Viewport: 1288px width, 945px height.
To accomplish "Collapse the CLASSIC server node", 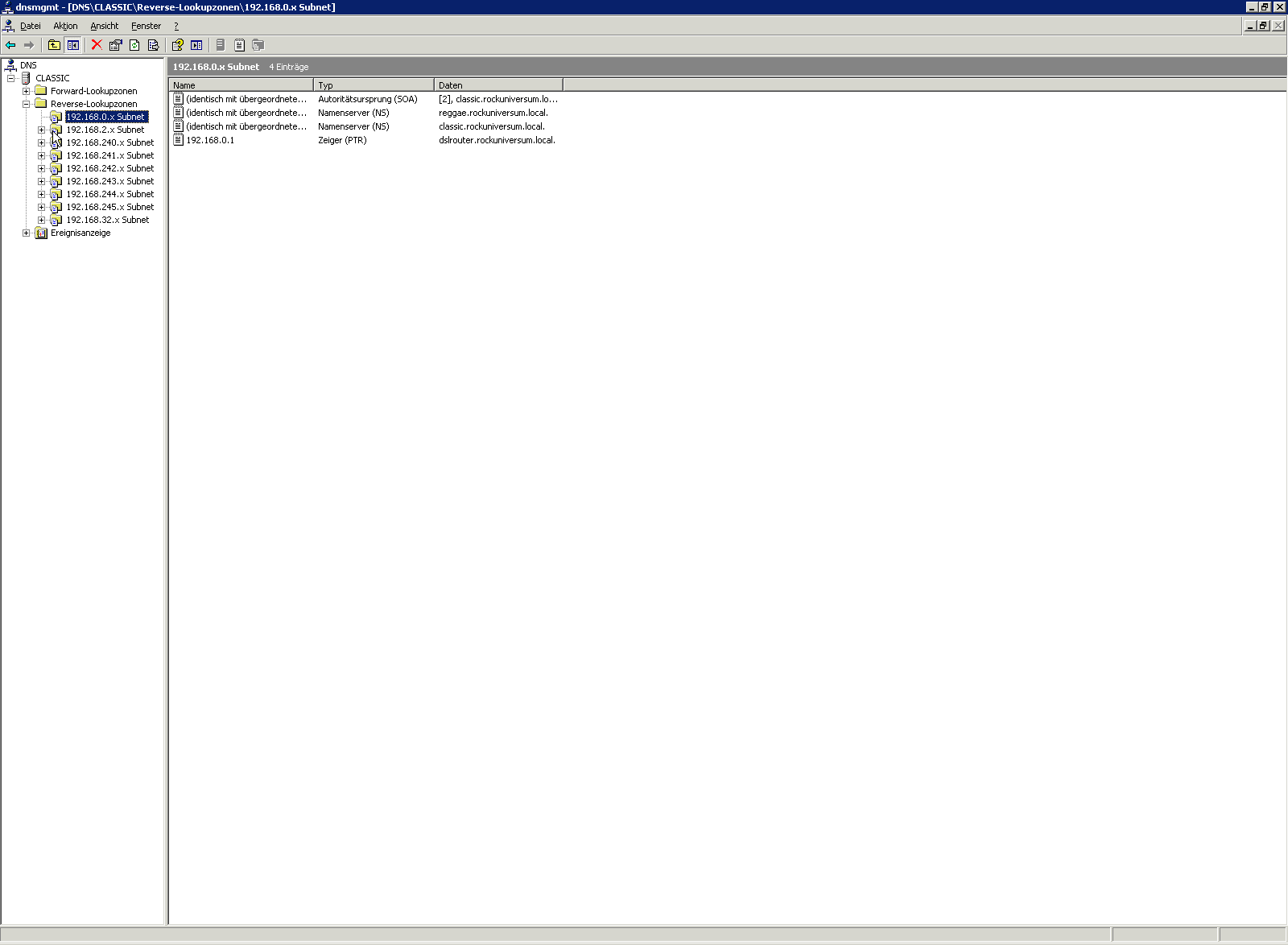I will pyautogui.click(x=11, y=78).
